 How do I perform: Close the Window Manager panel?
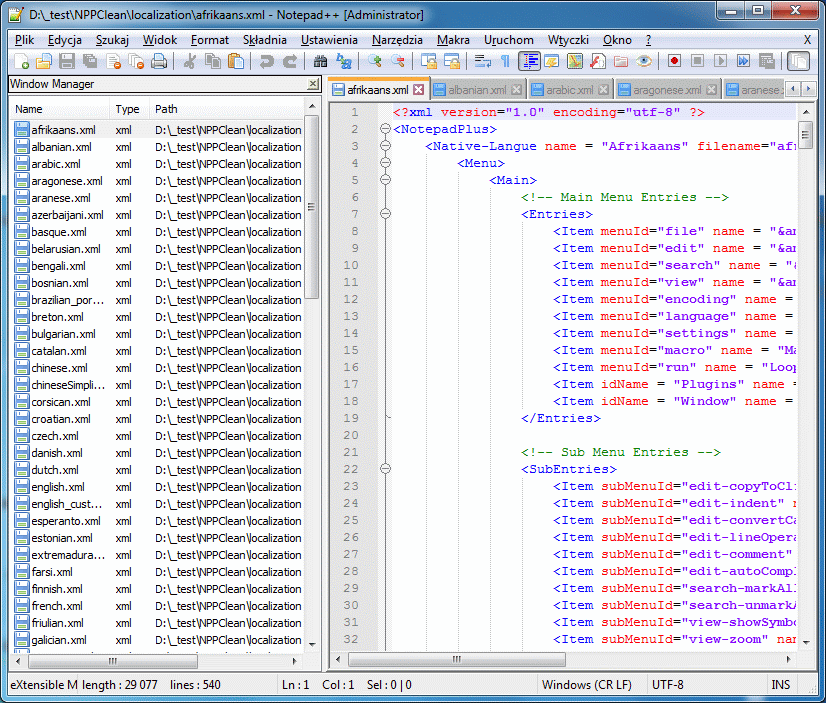tap(312, 84)
